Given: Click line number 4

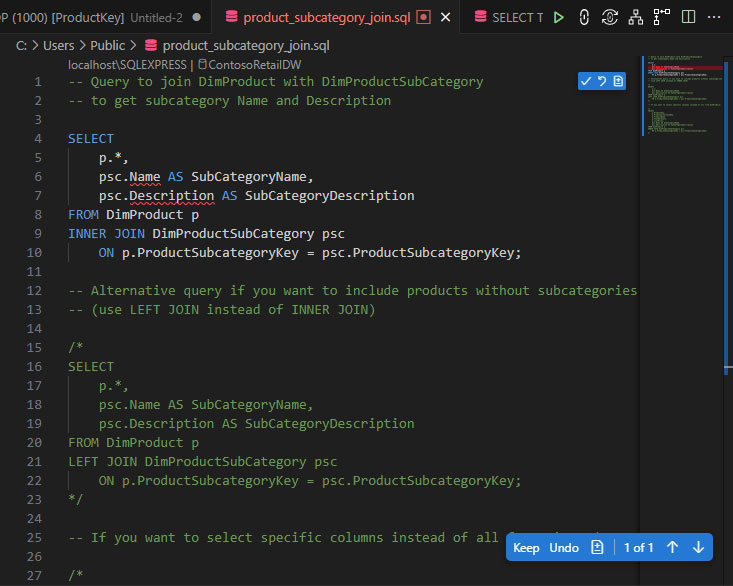Looking at the screenshot, I should click(x=38, y=139).
